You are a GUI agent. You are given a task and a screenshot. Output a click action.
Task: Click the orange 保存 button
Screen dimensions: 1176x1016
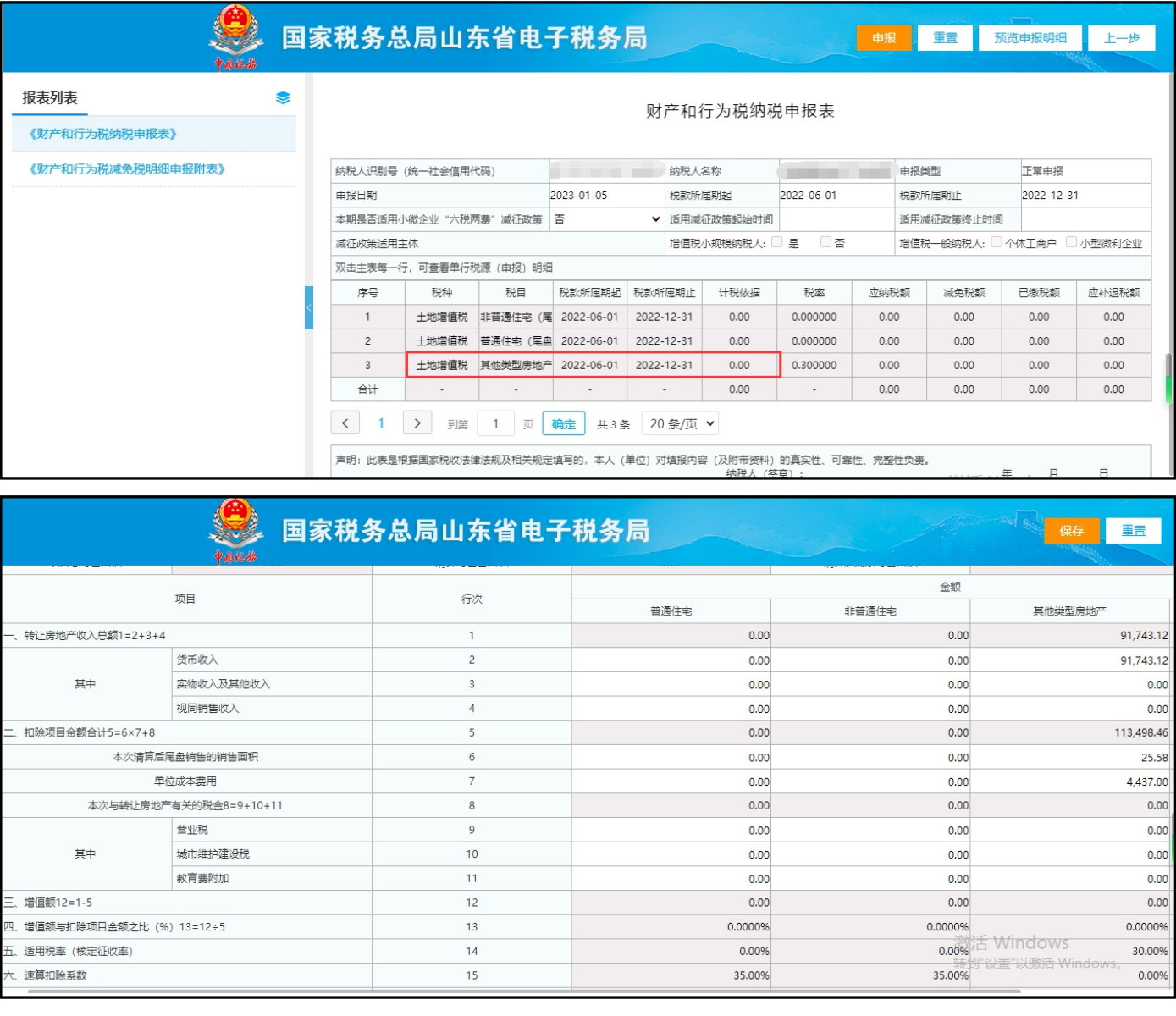(1071, 531)
